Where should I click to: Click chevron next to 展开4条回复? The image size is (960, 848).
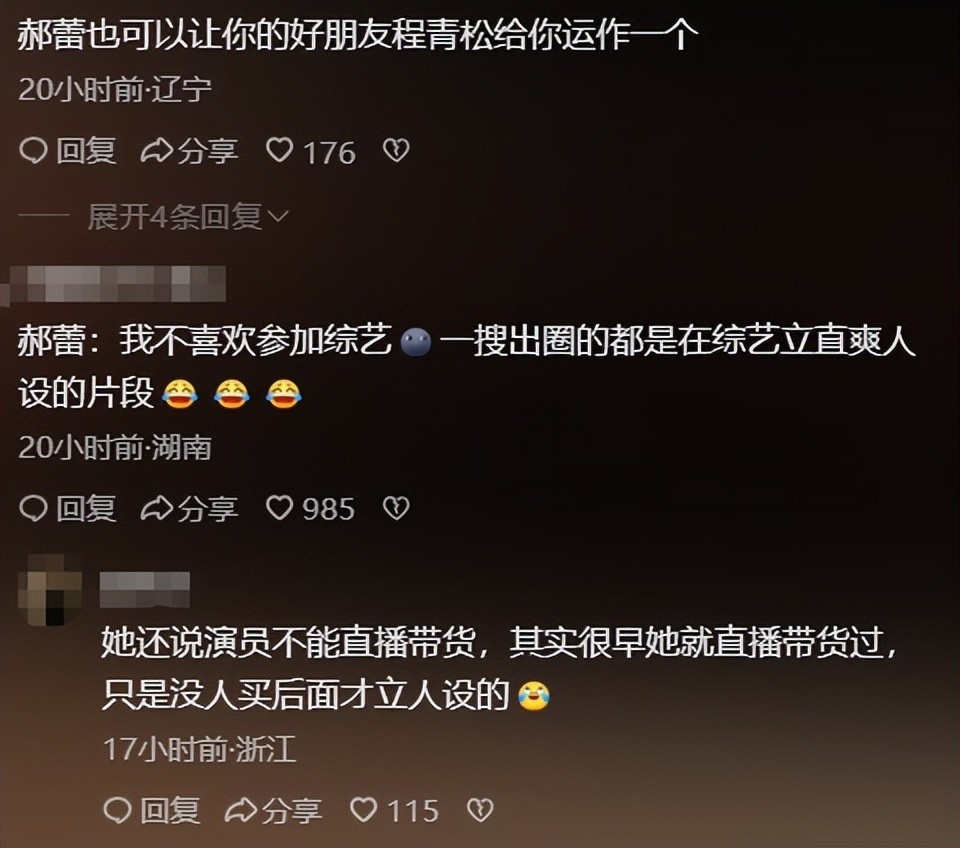coord(277,216)
